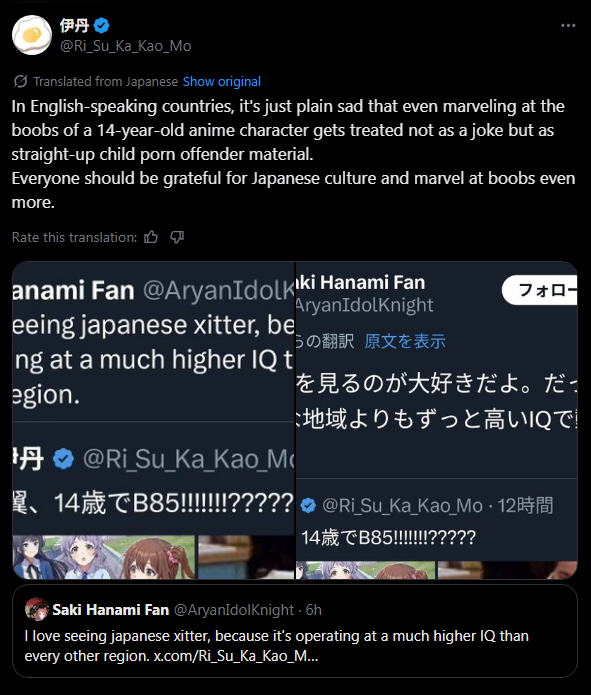Click the blue verified badge beside 伊丹
The width and height of the screenshot is (591, 695).
click(102, 26)
